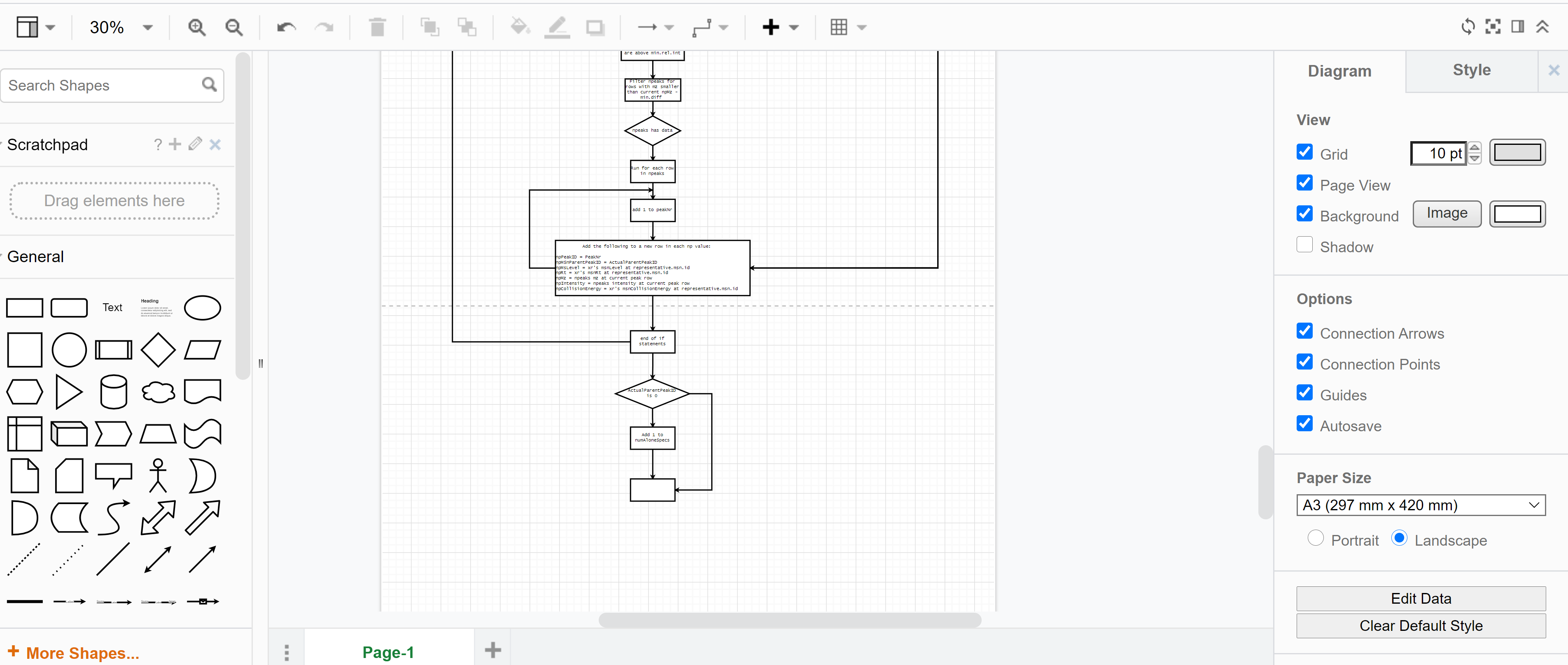Uncheck Connection Arrows option
The image size is (1568, 665).
point(1304,331)
